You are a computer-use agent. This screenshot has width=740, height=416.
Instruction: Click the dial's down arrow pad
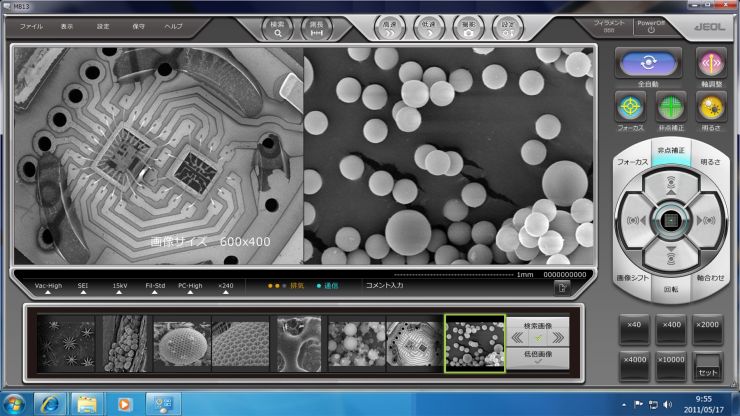click(671, 255)
